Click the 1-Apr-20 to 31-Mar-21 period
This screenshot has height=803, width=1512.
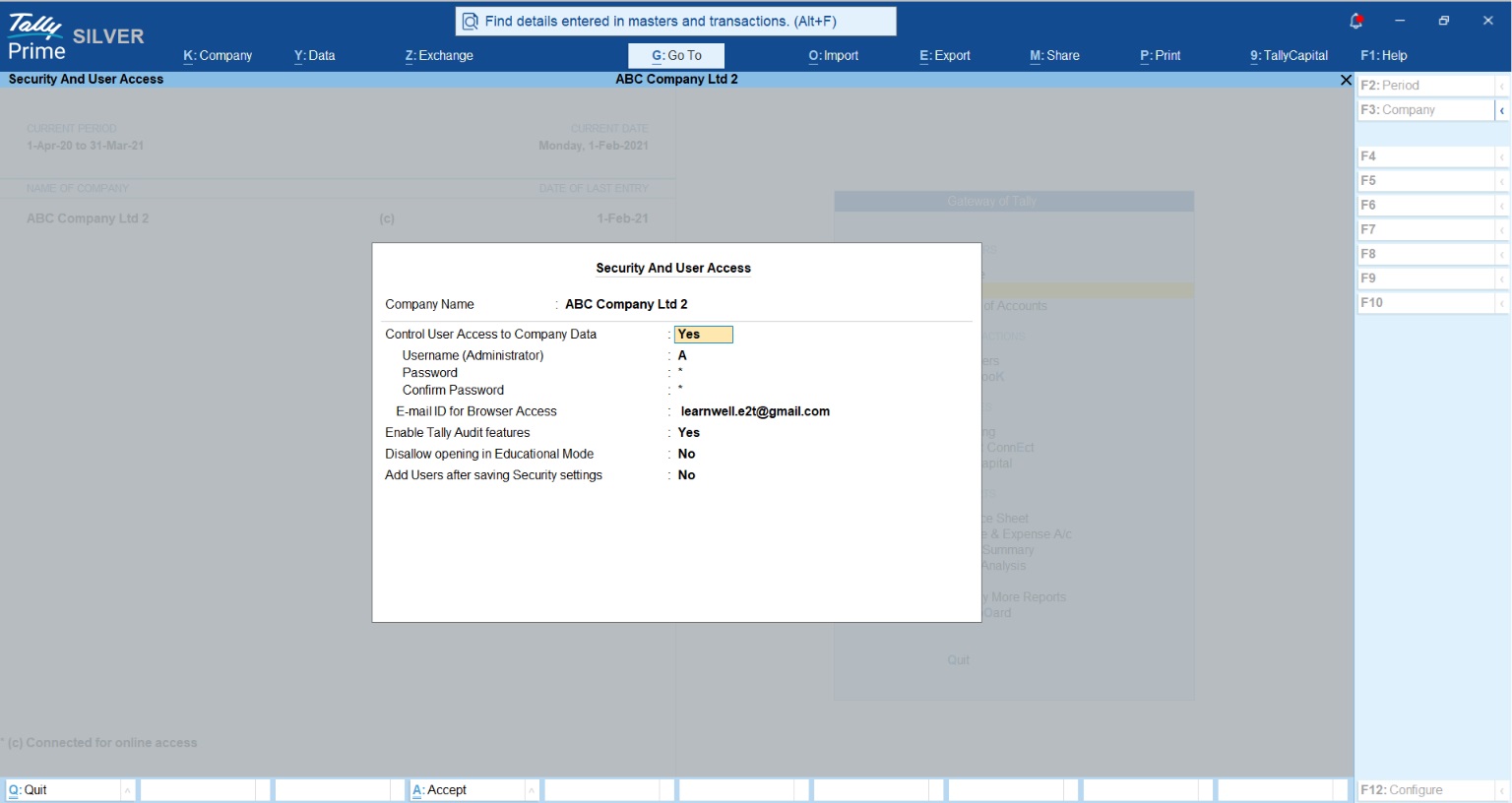85,146
